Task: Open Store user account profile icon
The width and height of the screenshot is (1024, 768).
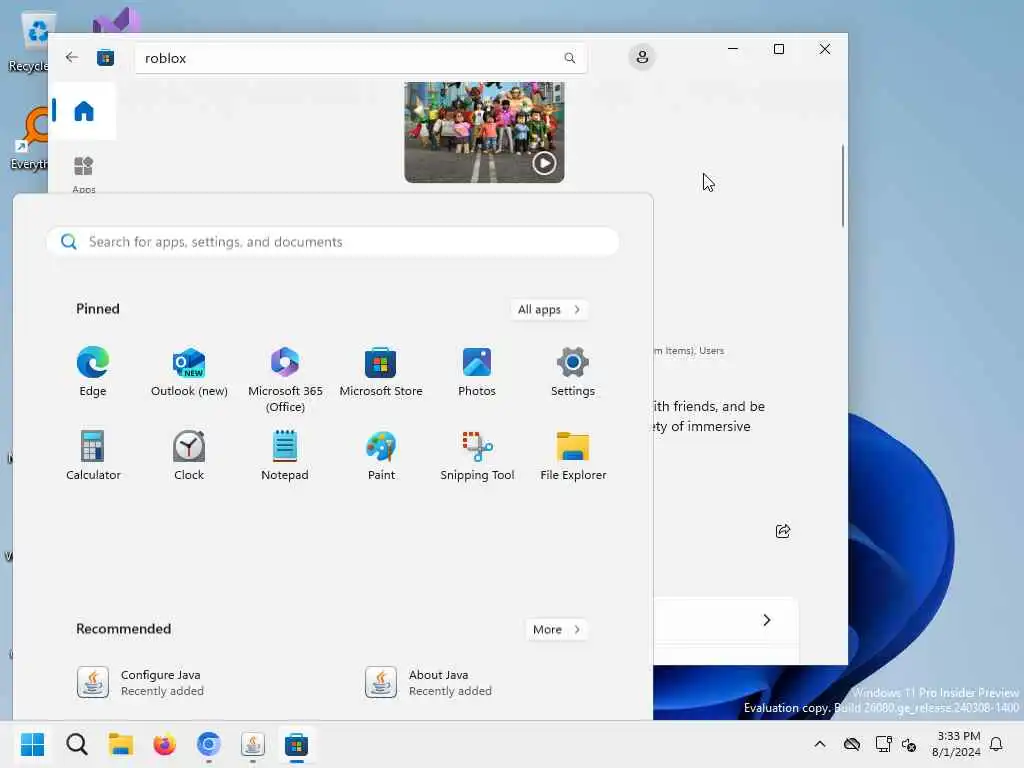Action: point(642,57)
